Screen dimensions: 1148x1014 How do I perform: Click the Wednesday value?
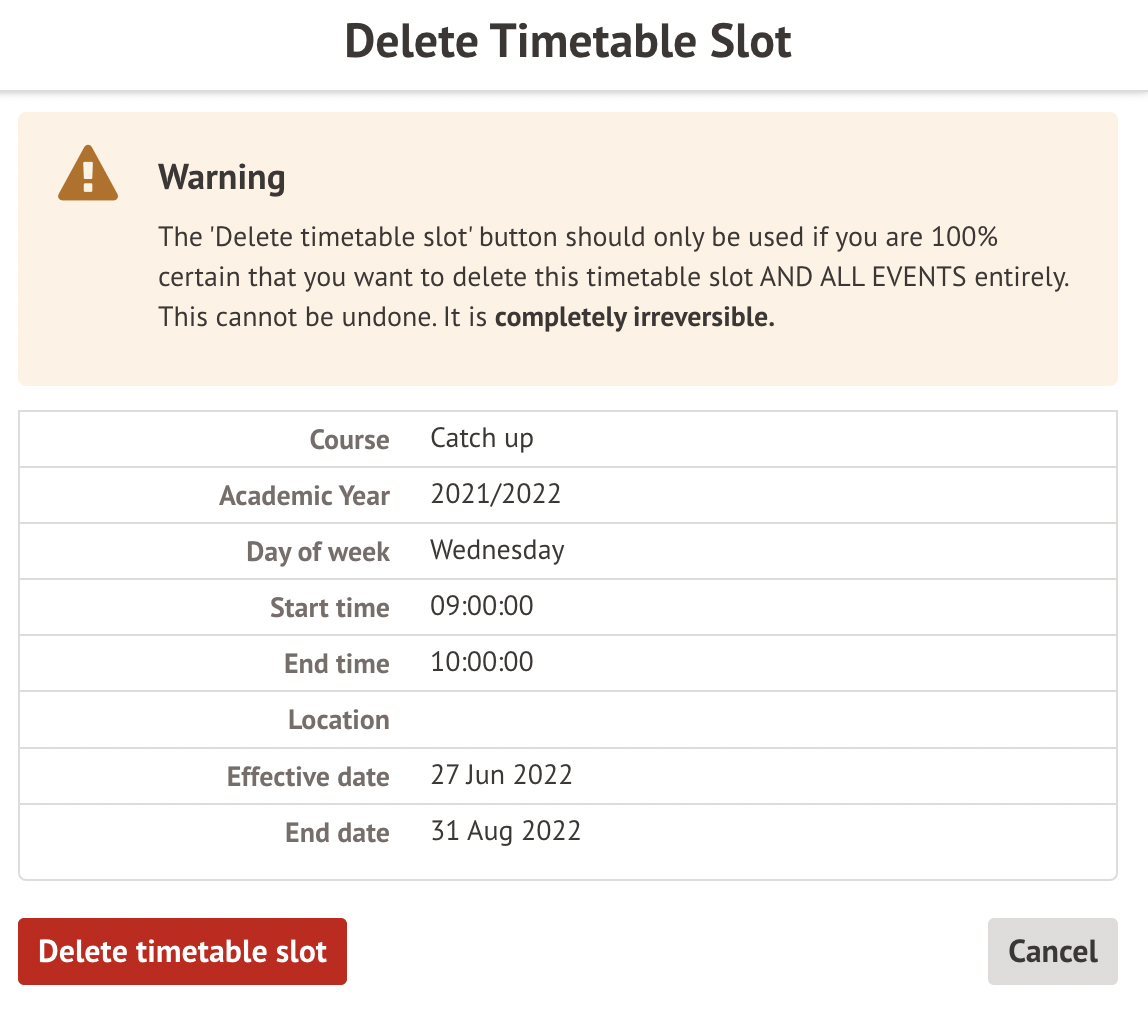click(497, 550)
